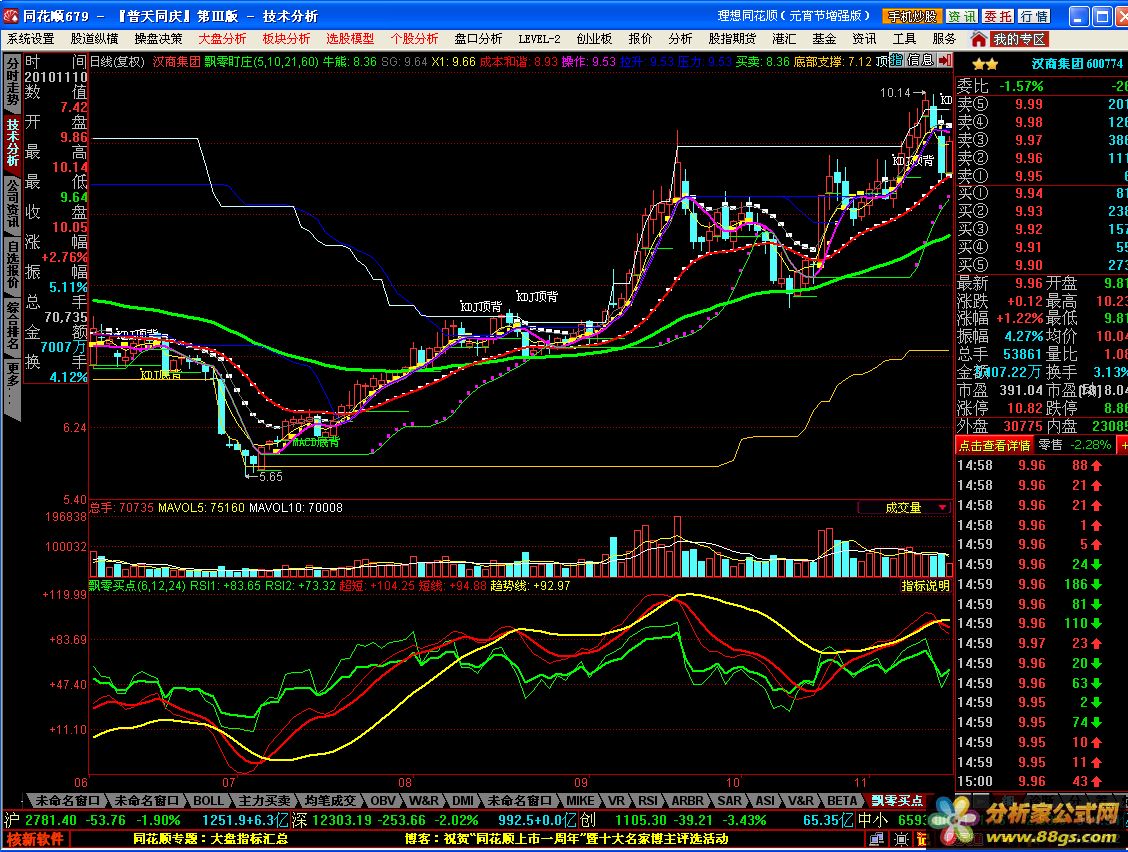
Task: Select the 自选报价 sidebar tab
Action: pyautogui.click(x=12, y=265)
